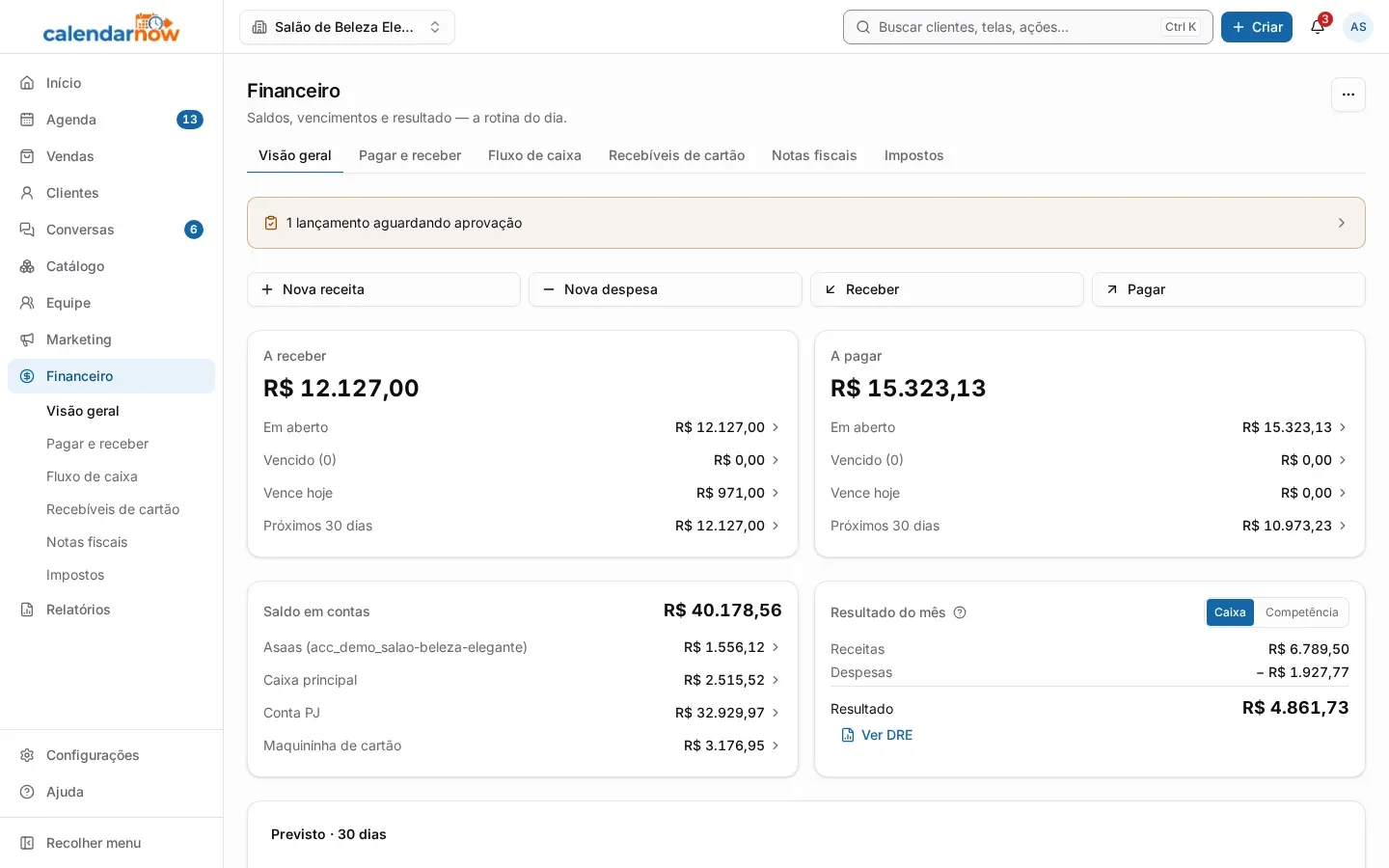The height and width of the screenshot is (868, 1389).
Task: Select the Caixa view toggle
Action: (1230, 612)
